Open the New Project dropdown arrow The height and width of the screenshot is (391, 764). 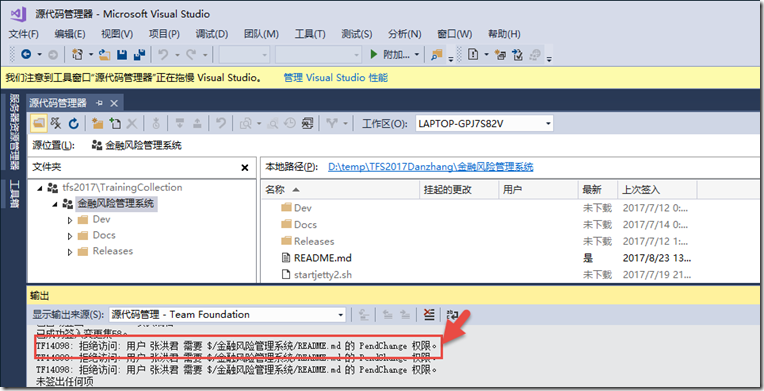coord(90,55)
